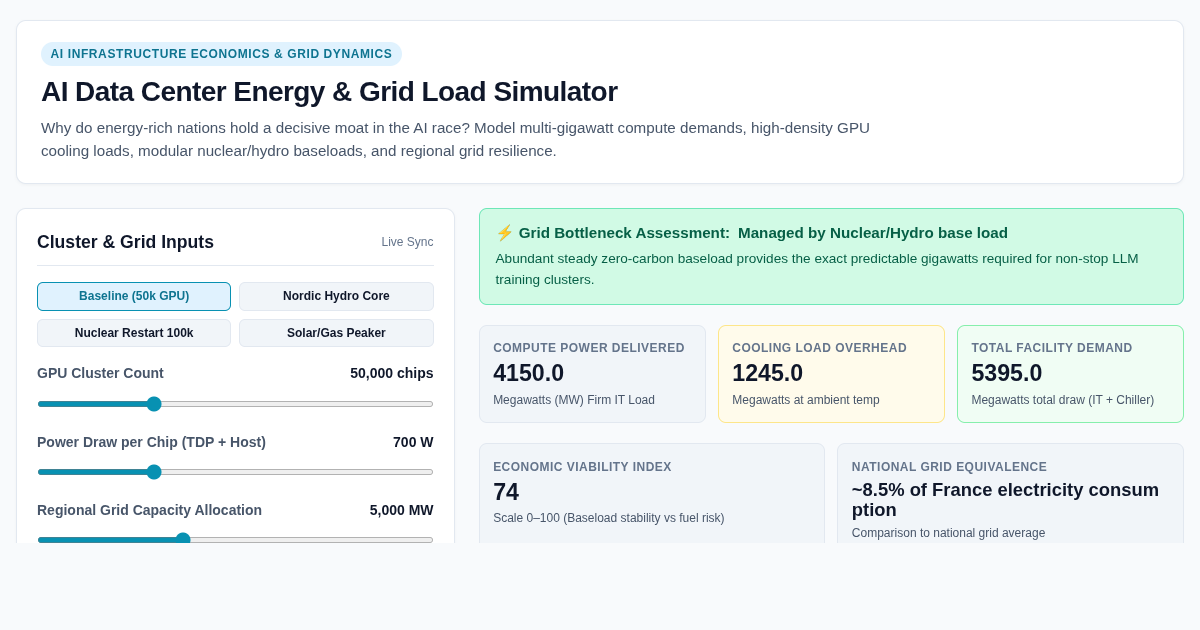The width and height of the screenshot is (1200, 630).
Task: Click the zero-carbon baseload description text
Action: [817, 269]
